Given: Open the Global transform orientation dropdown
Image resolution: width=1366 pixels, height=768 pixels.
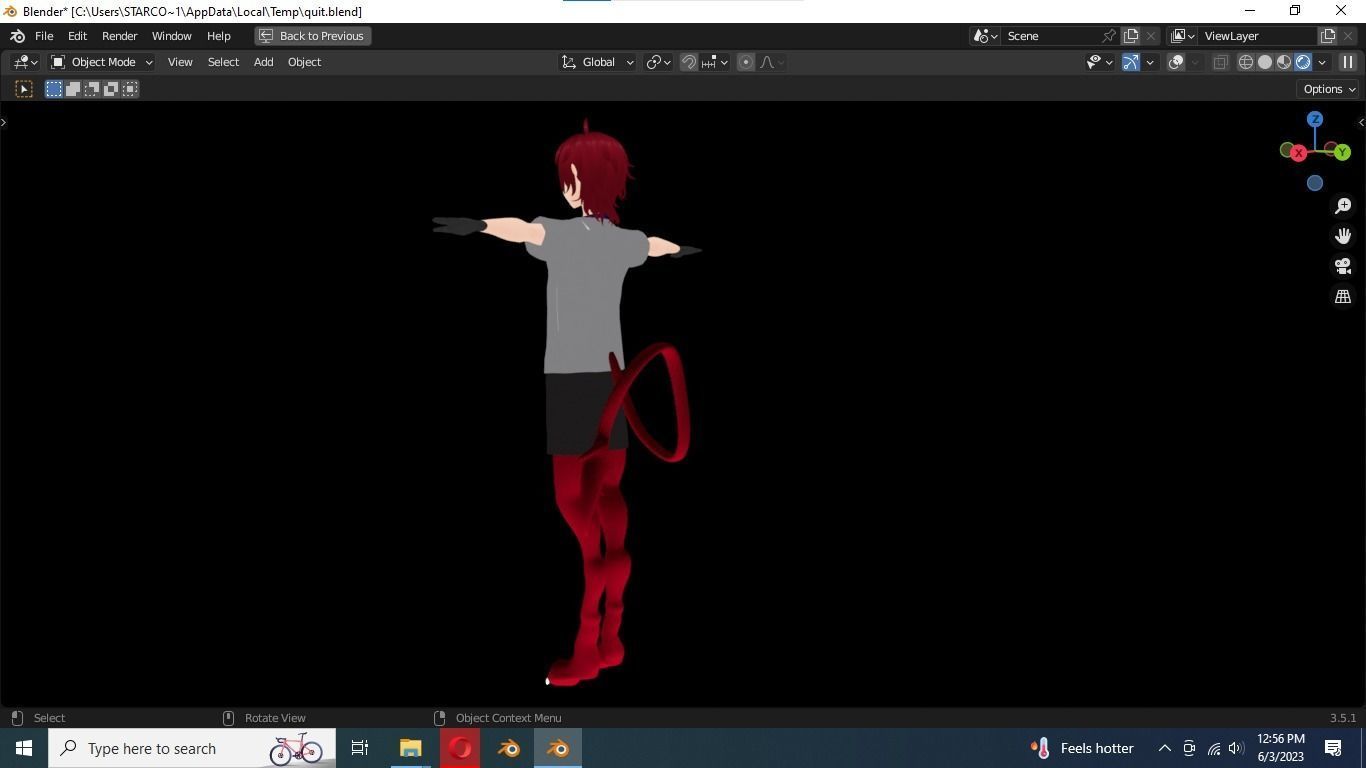Looking at the screenshot, I should click(597, 61).
